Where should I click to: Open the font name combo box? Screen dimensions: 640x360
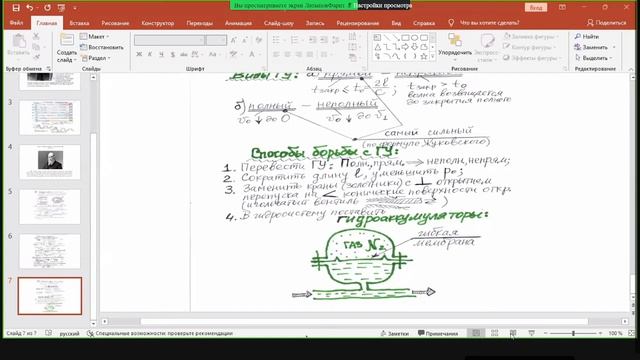(x=169, y=40)
